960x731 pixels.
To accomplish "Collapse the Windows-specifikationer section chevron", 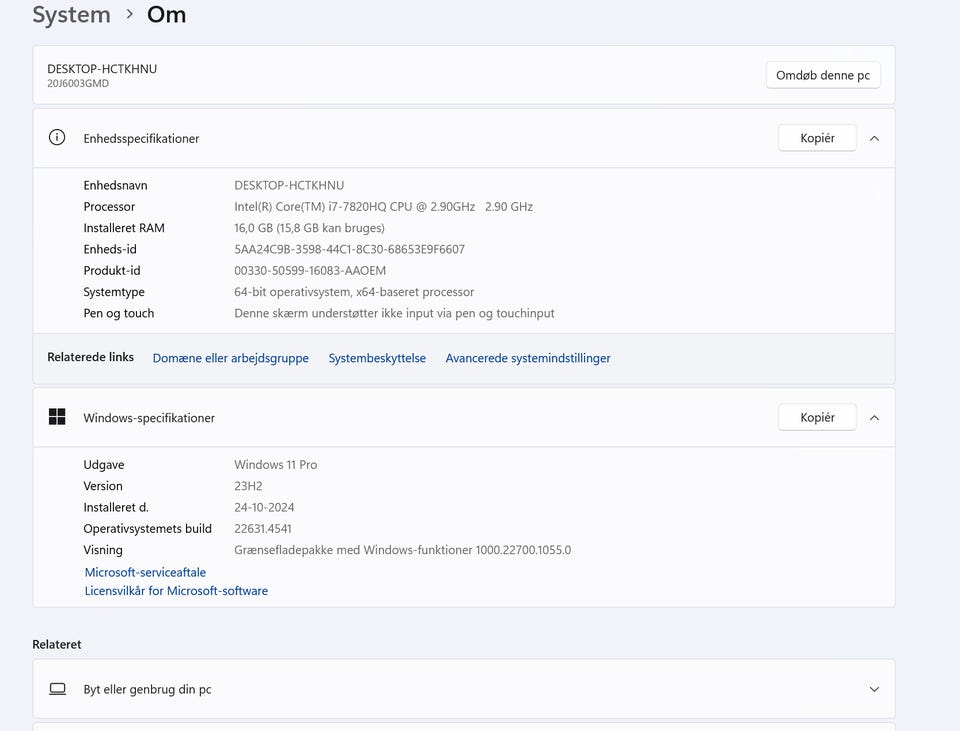I will click(874, 418).
